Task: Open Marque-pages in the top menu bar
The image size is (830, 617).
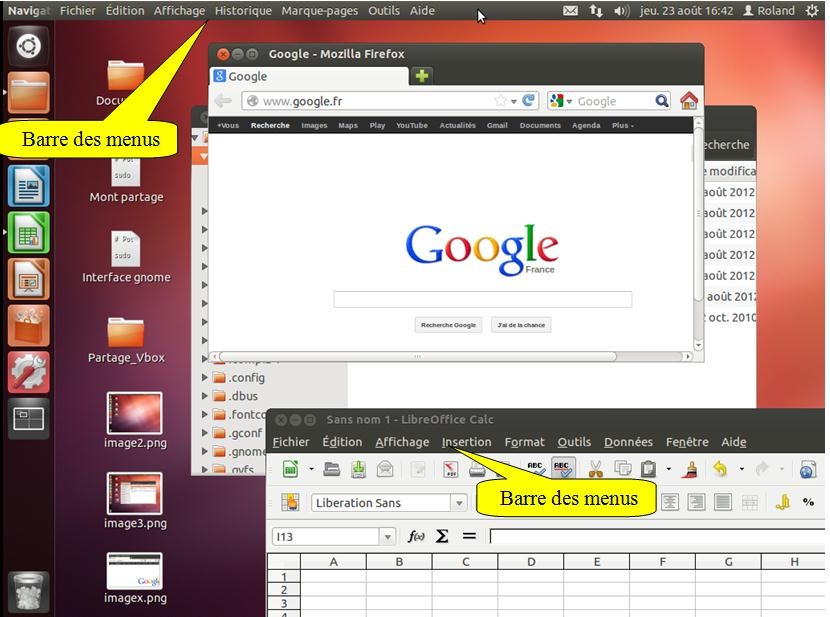Action: [x=319, y=11]
